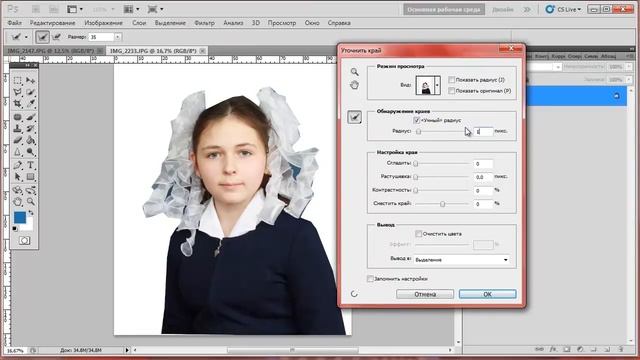Select the Move tool in toolbox
This screenshot has height=360, width=640.
tap(31, 80)
